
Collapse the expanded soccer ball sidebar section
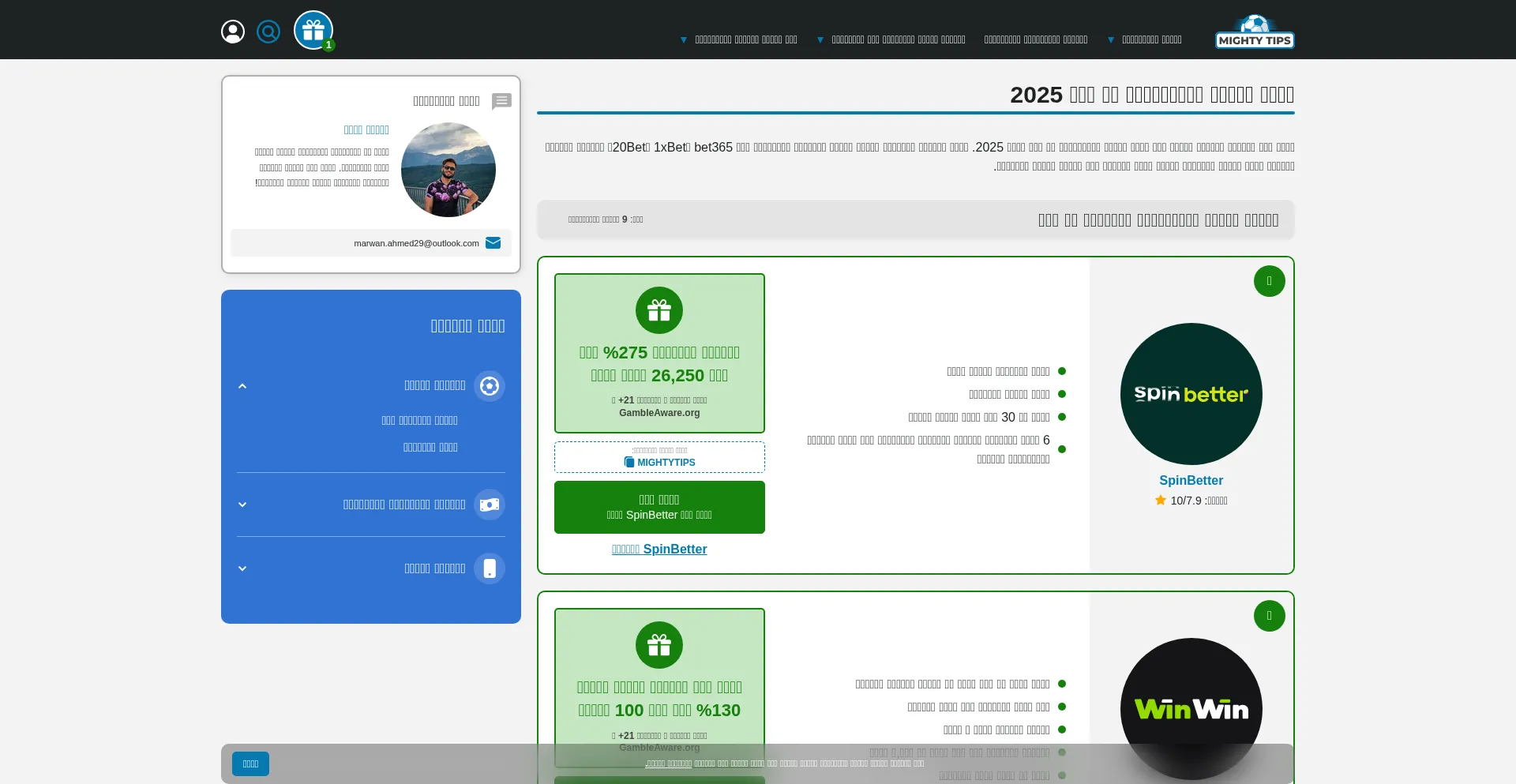point(242,386)
